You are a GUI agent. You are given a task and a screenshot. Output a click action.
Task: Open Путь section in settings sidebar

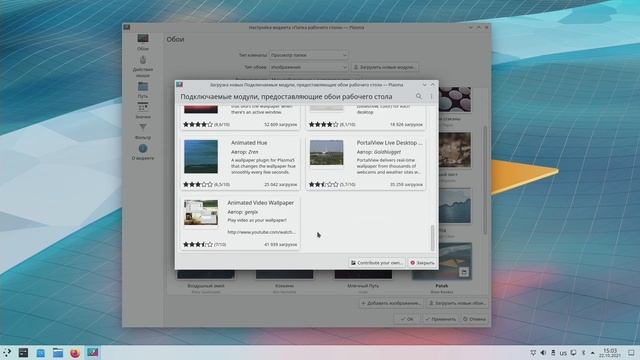click(x=143, y=90)
